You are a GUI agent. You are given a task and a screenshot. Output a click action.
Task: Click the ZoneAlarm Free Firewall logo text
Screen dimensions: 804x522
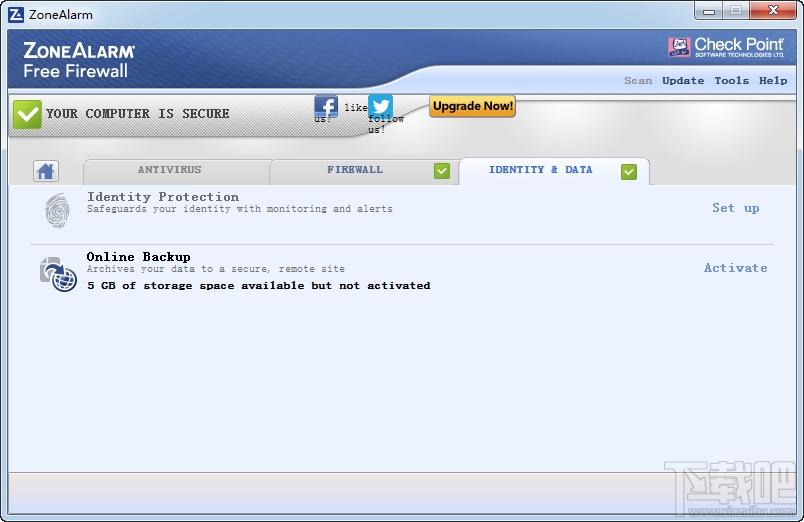(x=78, y=60)
